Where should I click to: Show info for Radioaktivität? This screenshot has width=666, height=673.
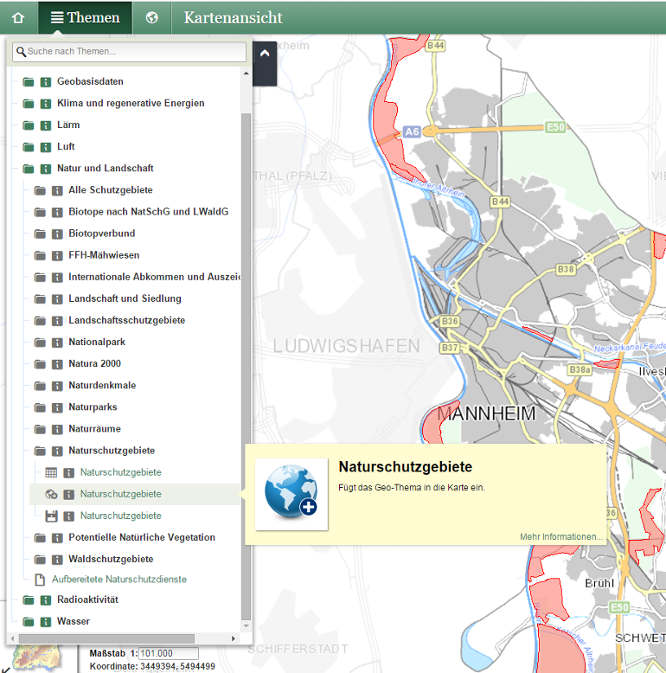[x=45, y=600]
